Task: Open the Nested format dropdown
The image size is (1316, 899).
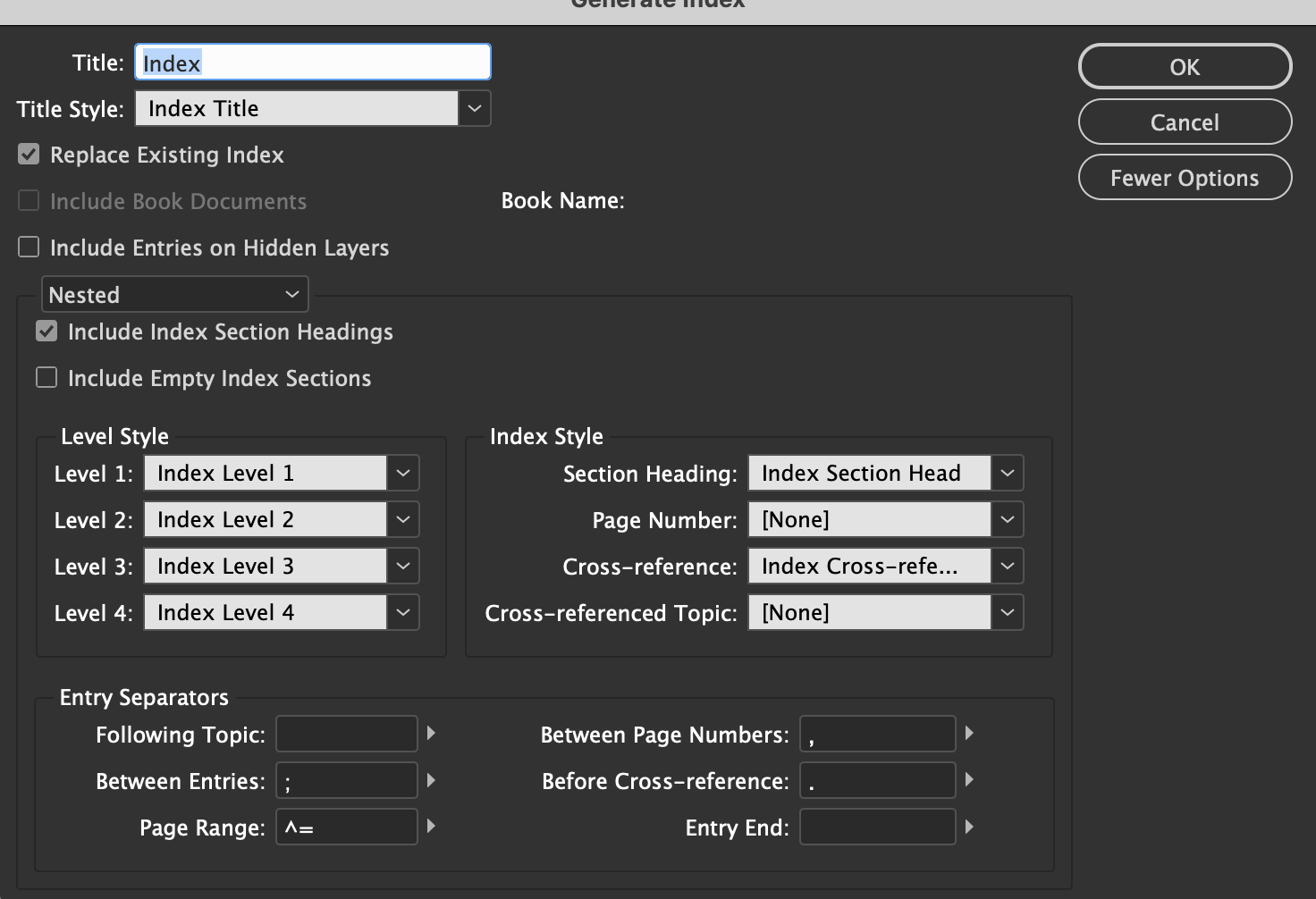Action: pos(291,293)
